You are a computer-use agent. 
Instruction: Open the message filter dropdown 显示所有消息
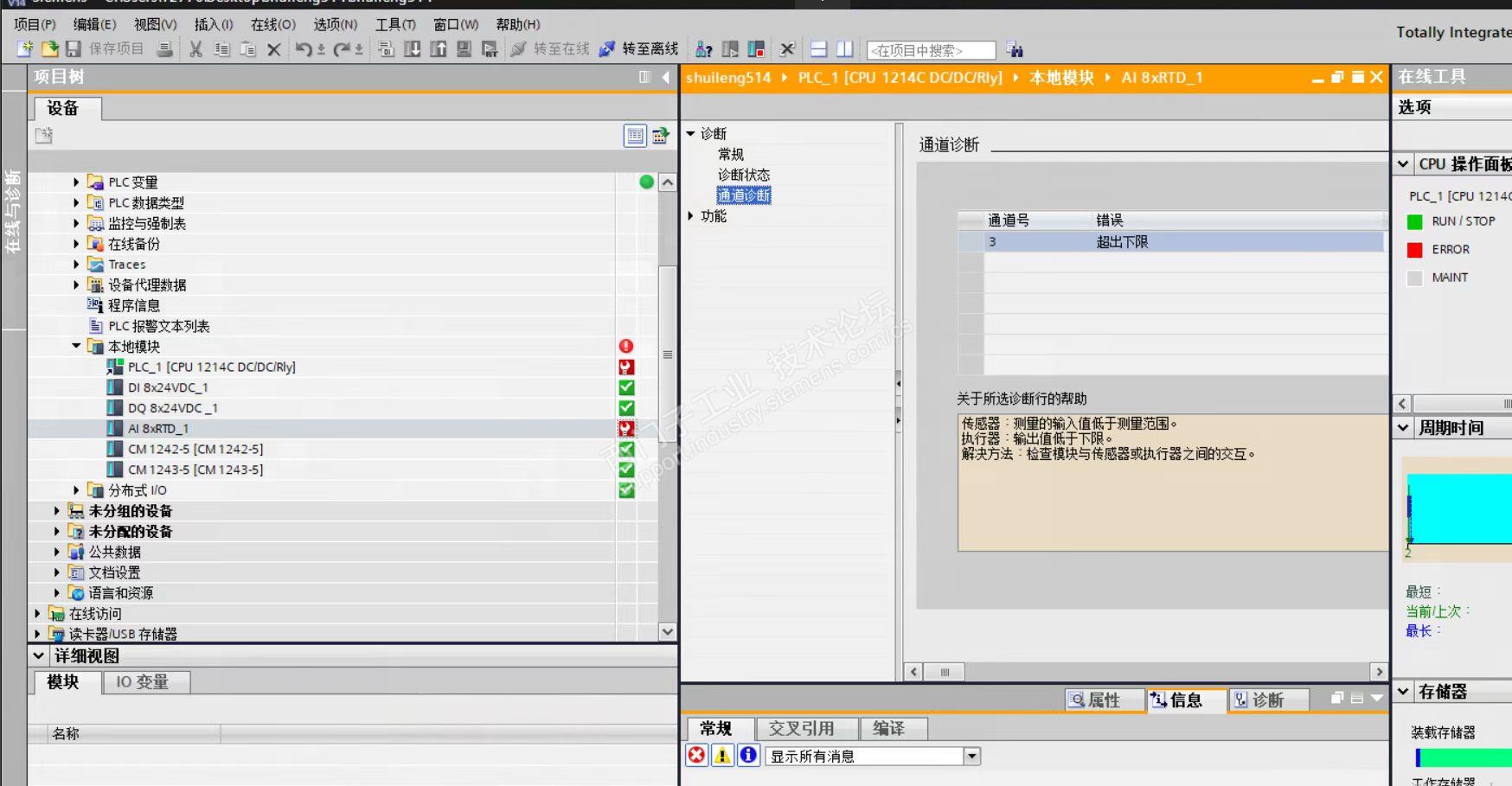972,757
